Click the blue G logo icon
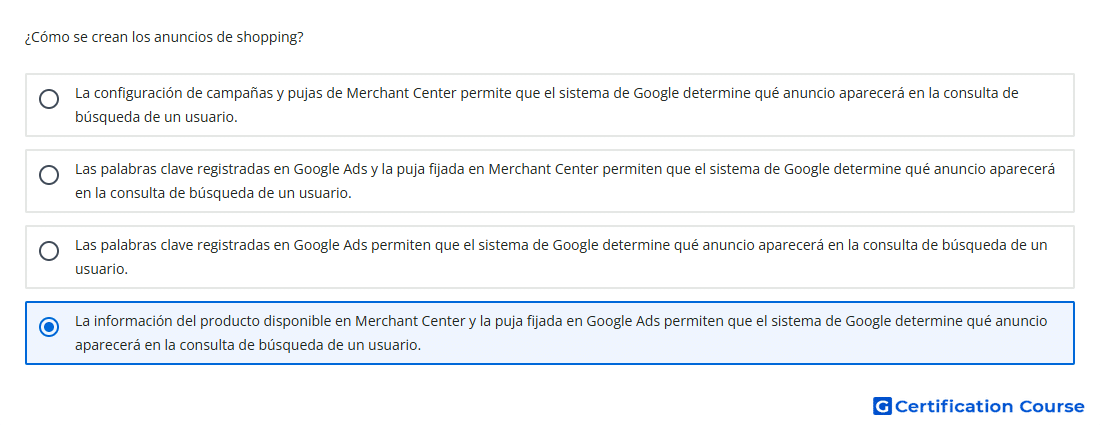The image size is (1100, 425). pos(882,406)
